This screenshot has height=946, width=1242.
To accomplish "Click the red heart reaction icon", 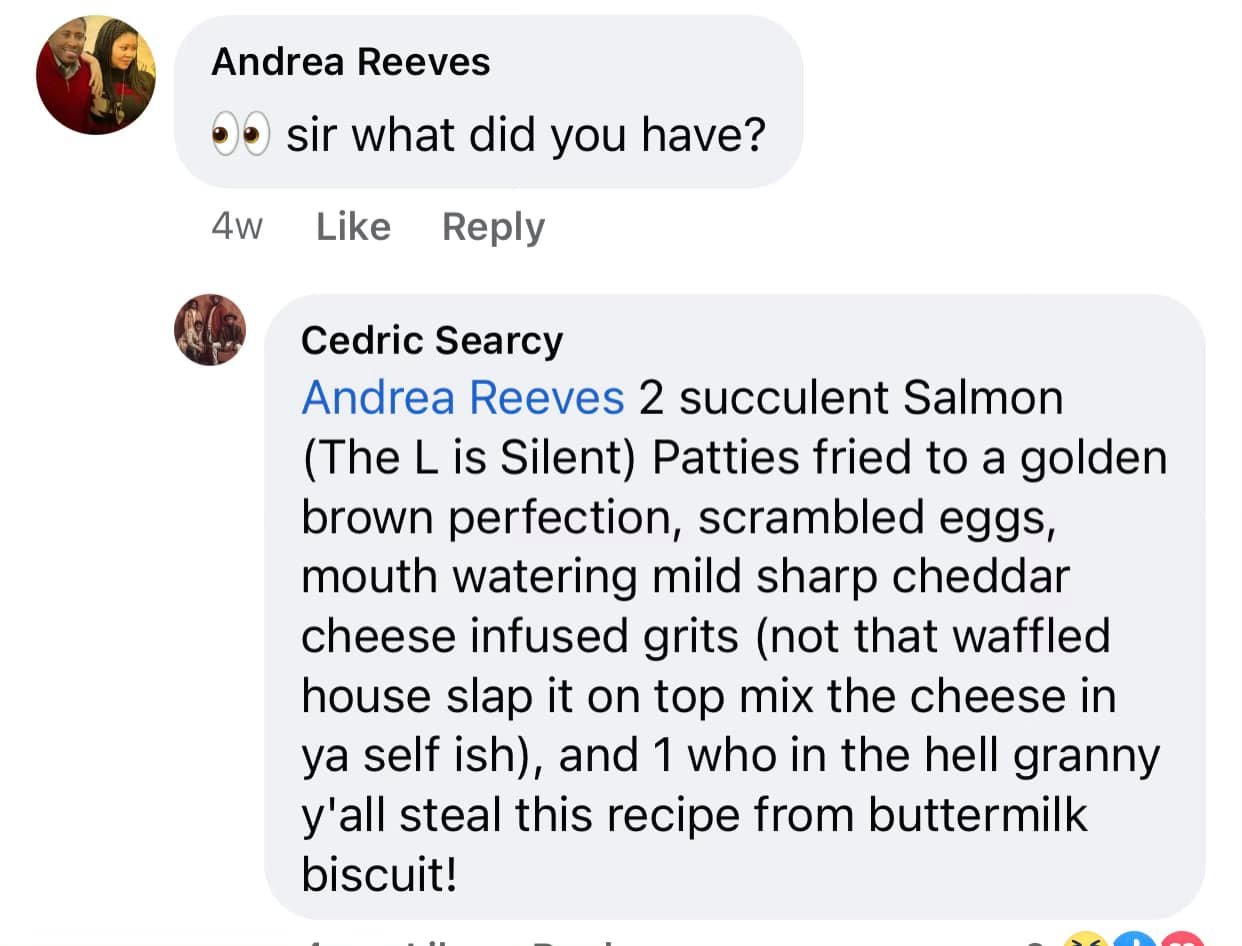I will pyautogui.click(x=1184, y=940).
